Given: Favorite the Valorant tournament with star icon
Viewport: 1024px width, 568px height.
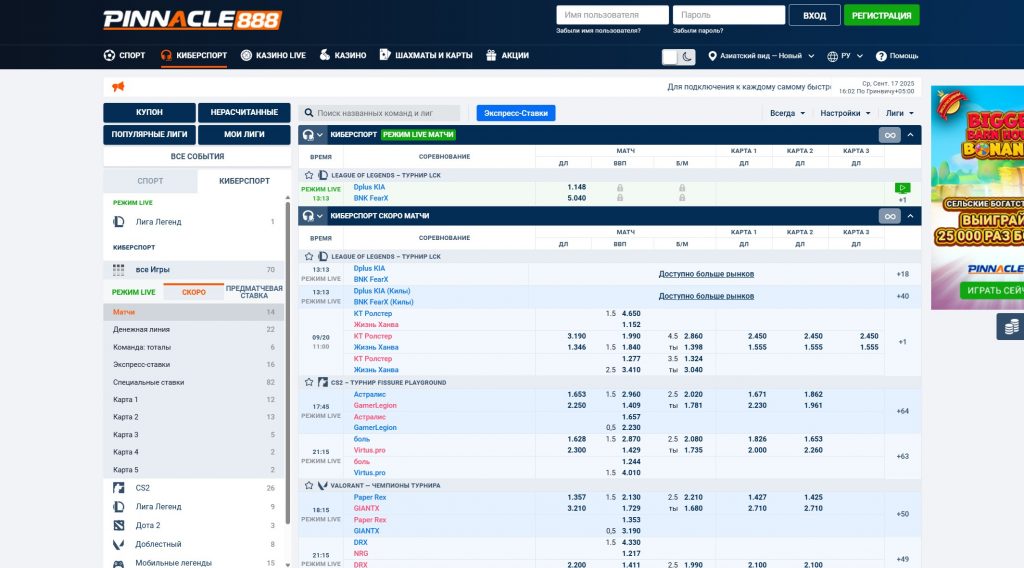Looking at the screenshot, I should (309, 485).
